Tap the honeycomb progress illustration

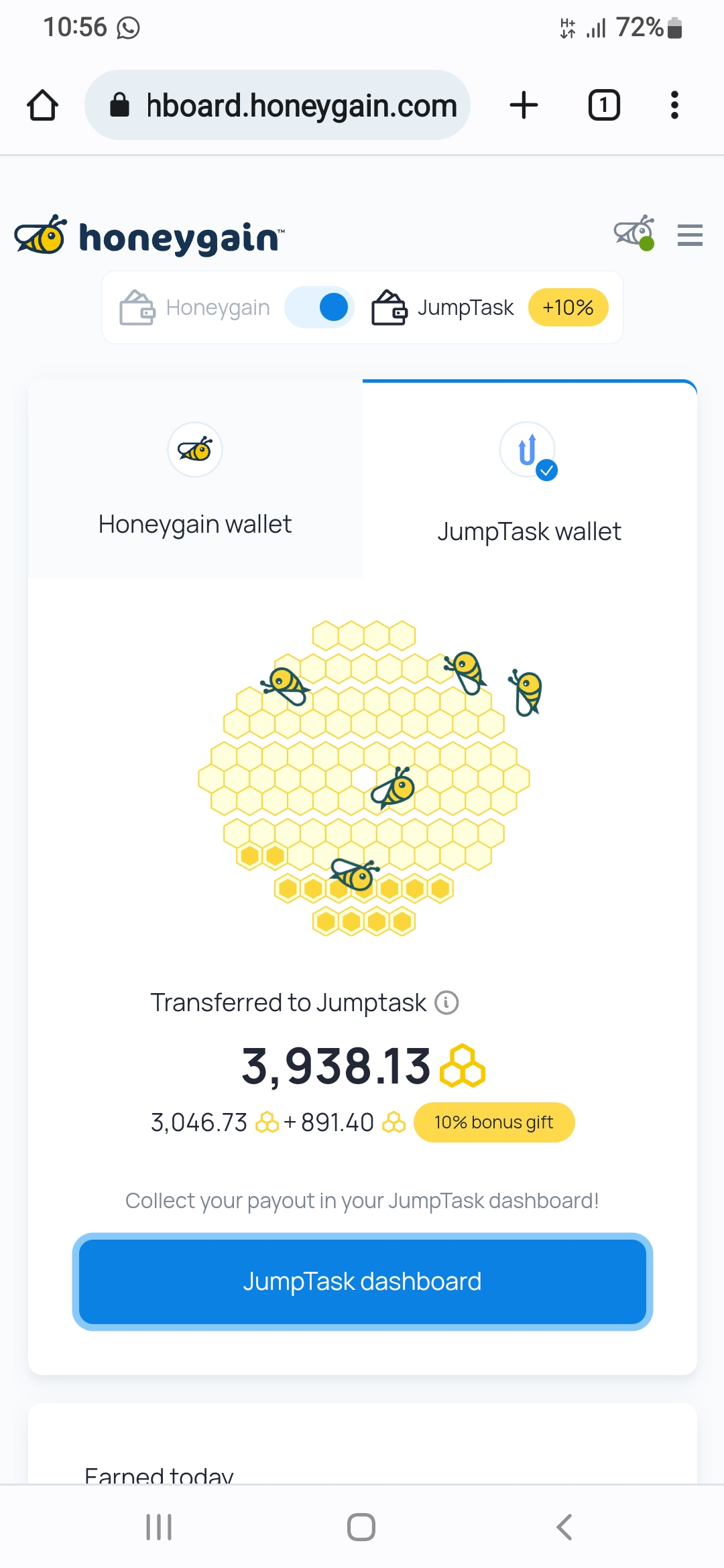coord(365,777)
